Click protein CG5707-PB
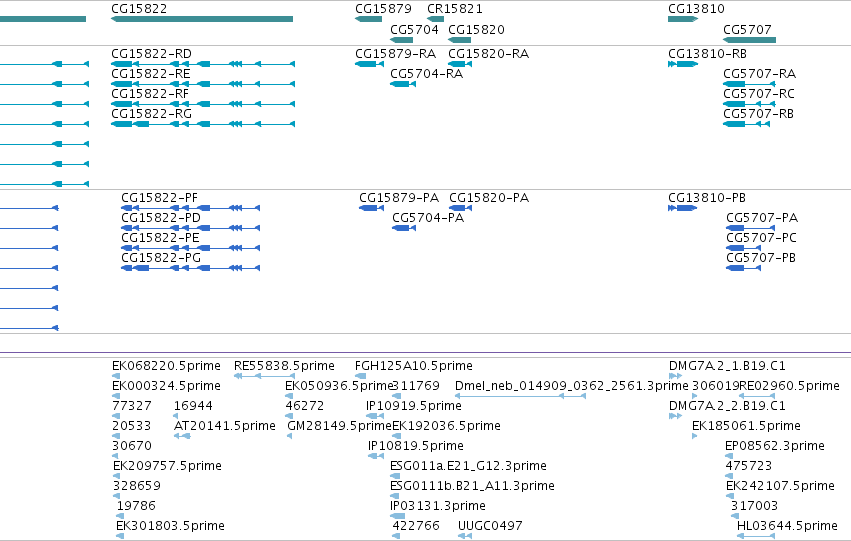The width and height of the screenshot is (851, 541). pos(744,268)
